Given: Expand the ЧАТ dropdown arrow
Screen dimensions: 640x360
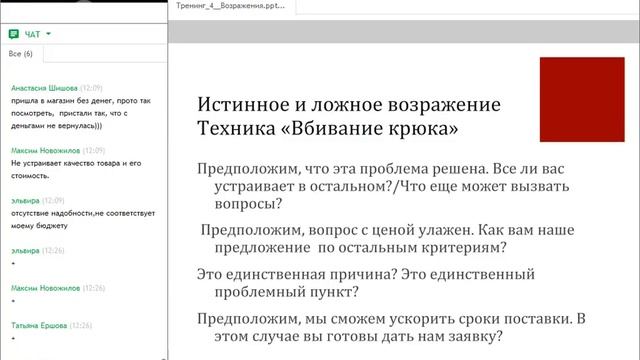Looking at the screenshot, I should pos(49,34).
